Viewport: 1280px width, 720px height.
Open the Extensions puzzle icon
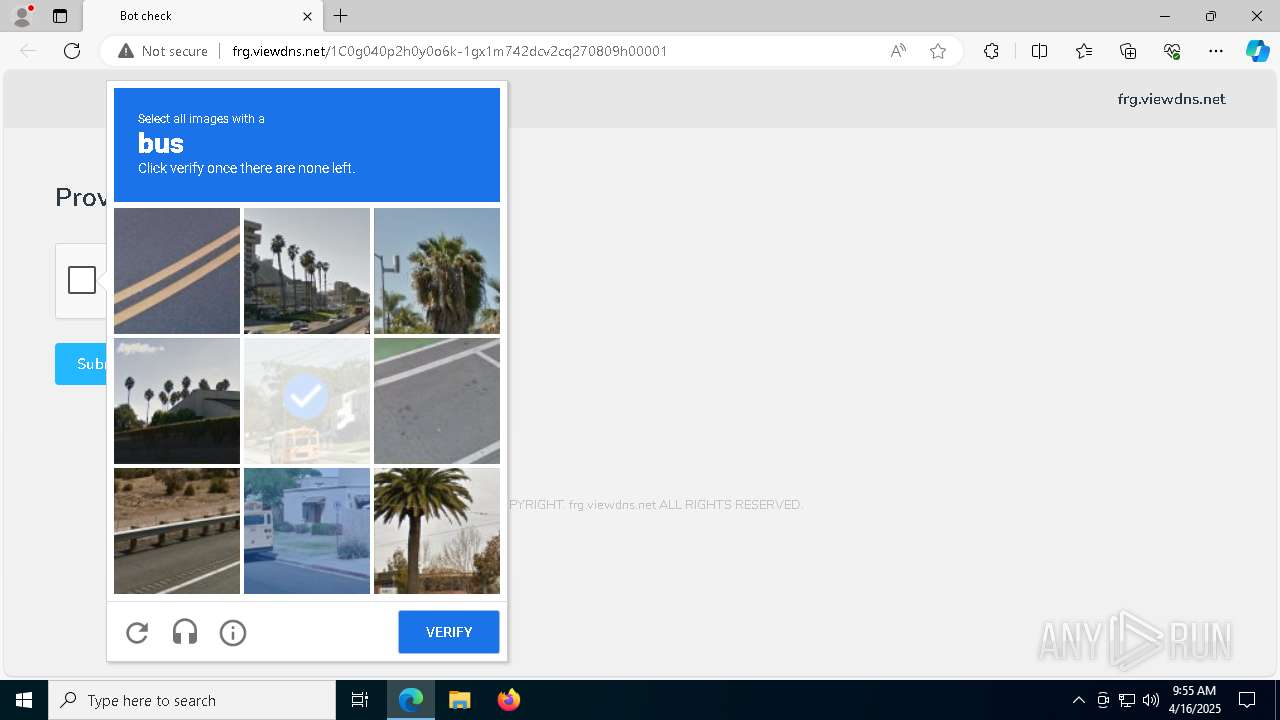(x=991, y=51)
